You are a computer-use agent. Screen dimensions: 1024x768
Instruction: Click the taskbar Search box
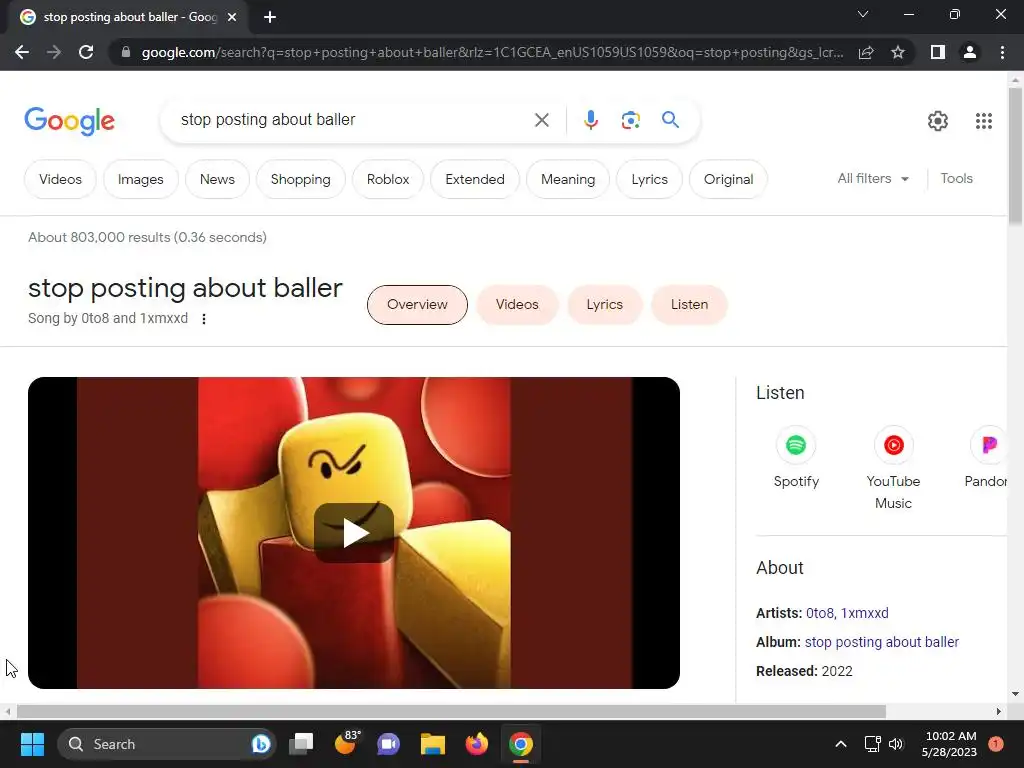[167, 744]
